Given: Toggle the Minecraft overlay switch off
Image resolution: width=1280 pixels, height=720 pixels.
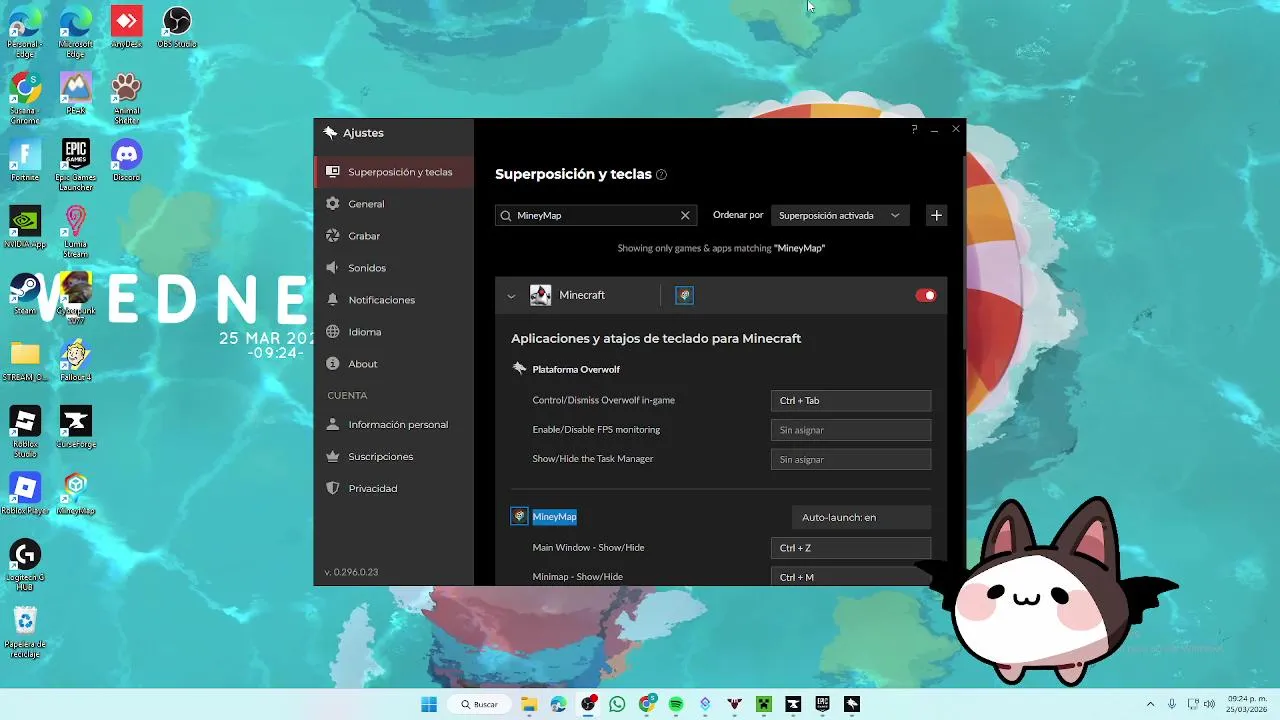Looking at the screenshot, I should pyautogui.click(x=925, y=295).
